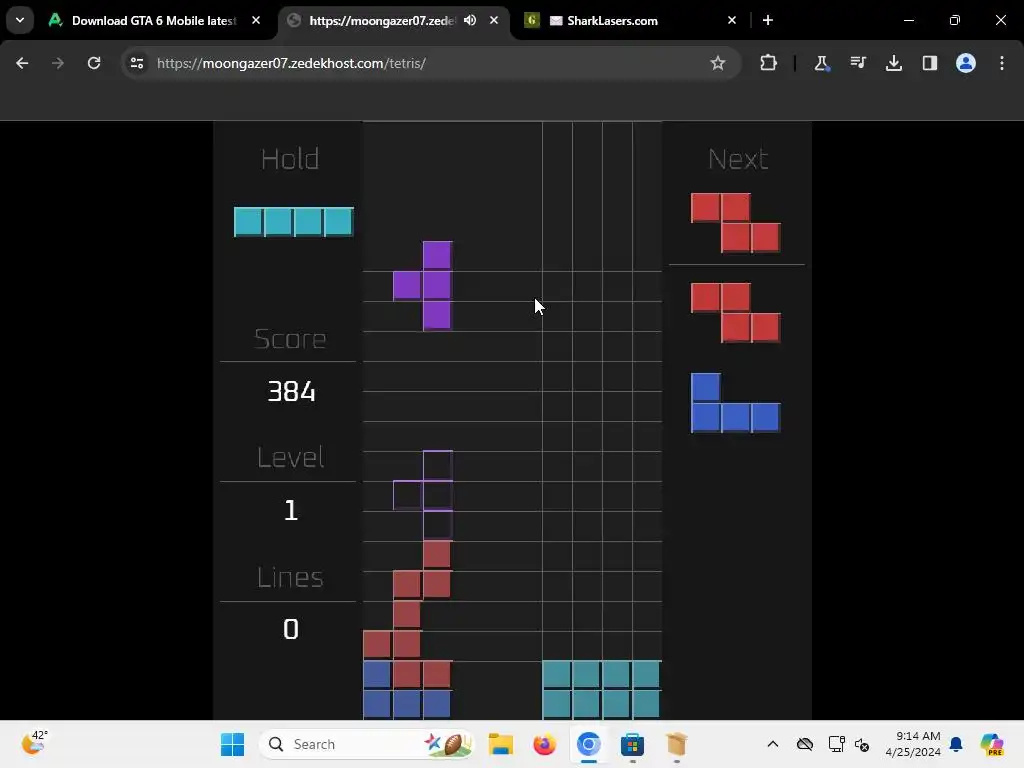
Task: Expand the tab search dropdown
Action: [x=20, y=20]
